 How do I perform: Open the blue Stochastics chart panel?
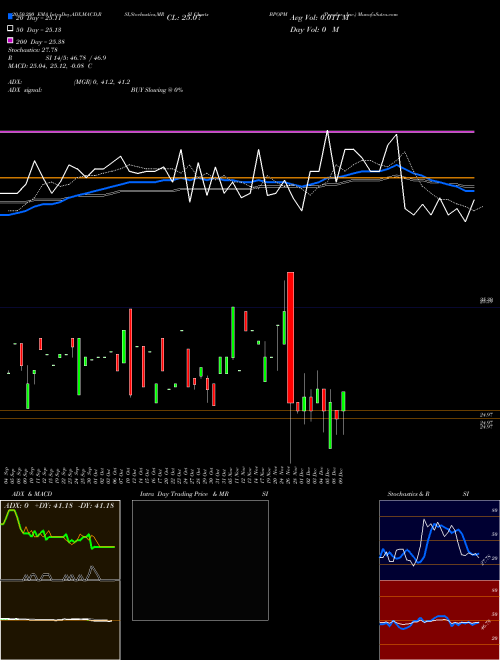pos(439,540)
